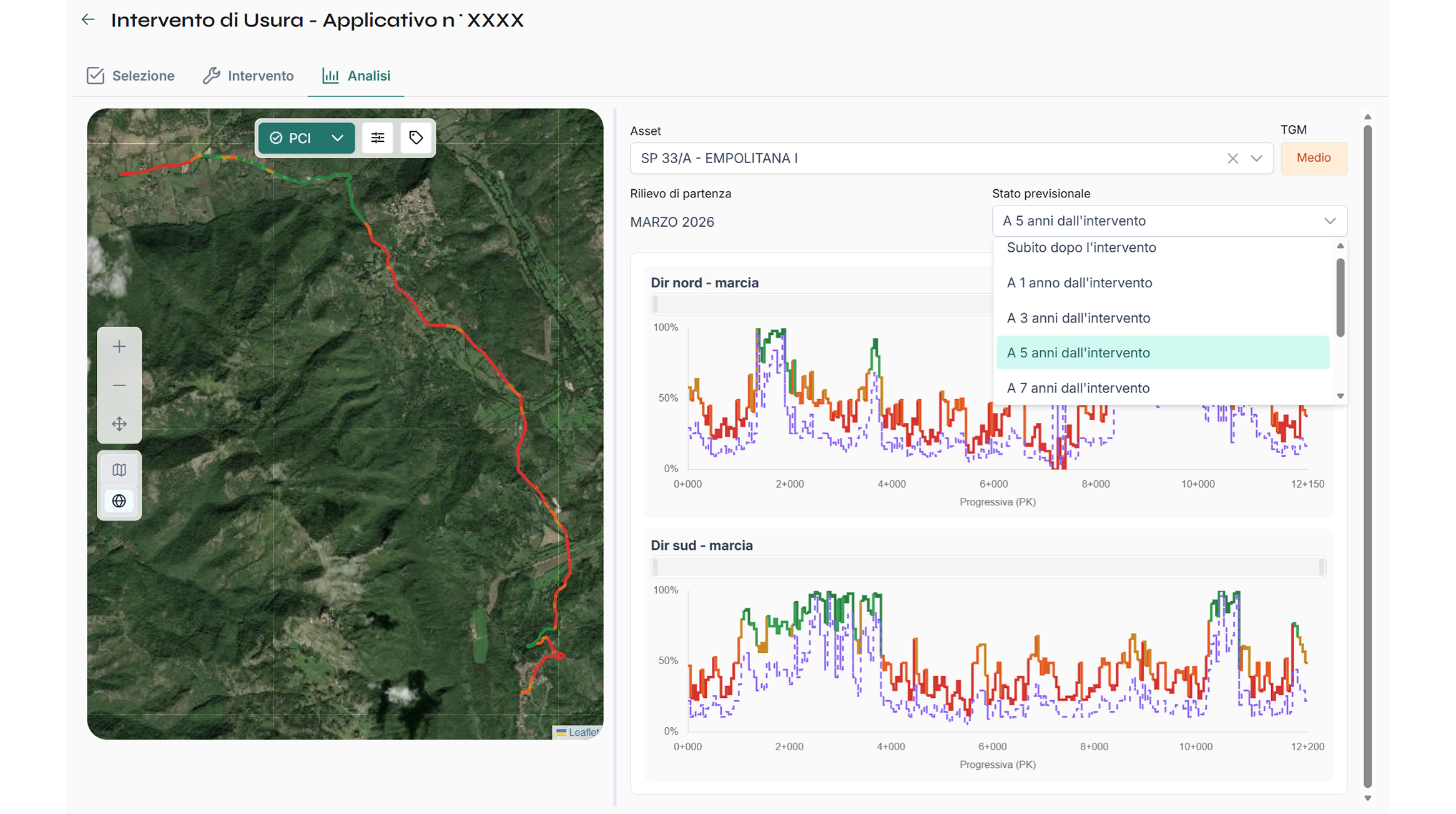Screen dimensions: 1456x814
Task: Open map filter settings sliders icon
Action: (378, 138)
